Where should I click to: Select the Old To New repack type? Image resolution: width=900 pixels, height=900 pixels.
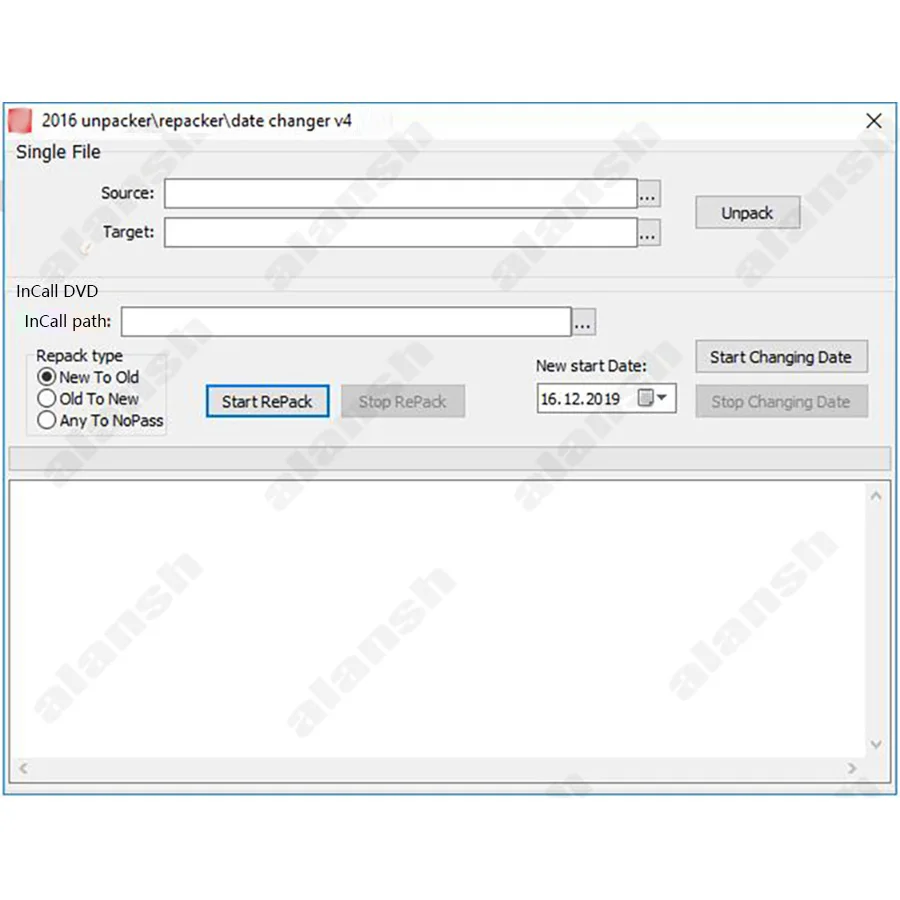coord(88,398)
